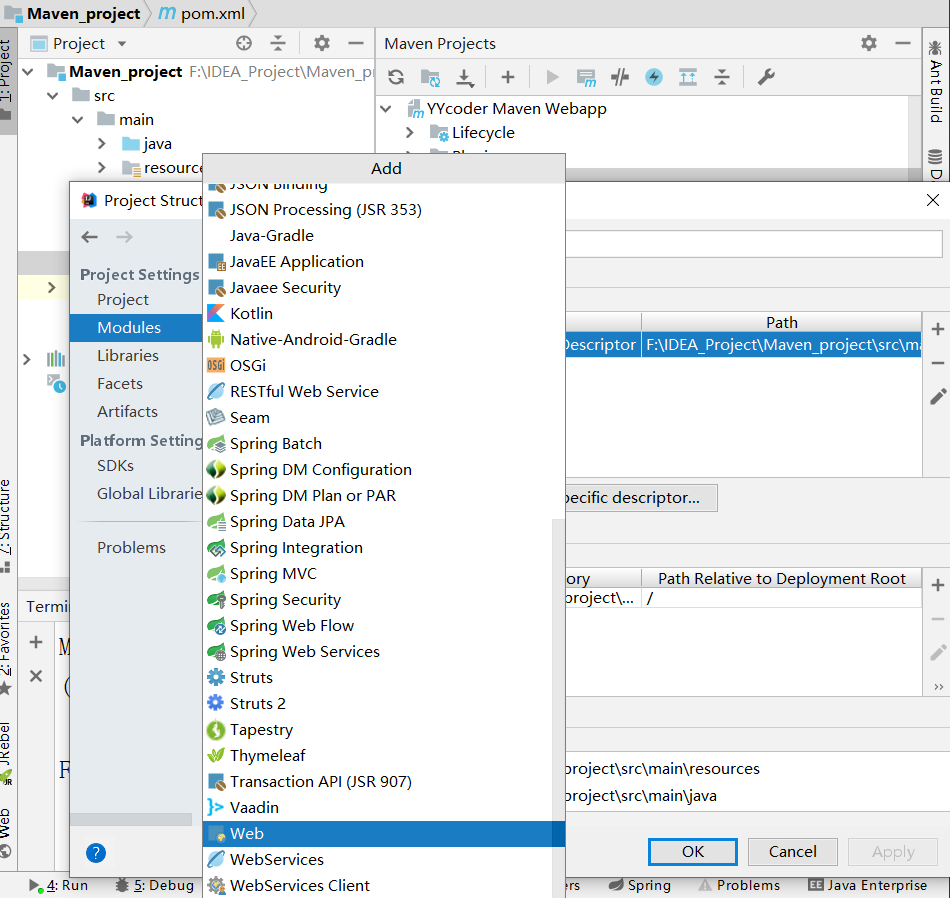
Task: Open Project view dropdown arrow
Action: (122, 44)
